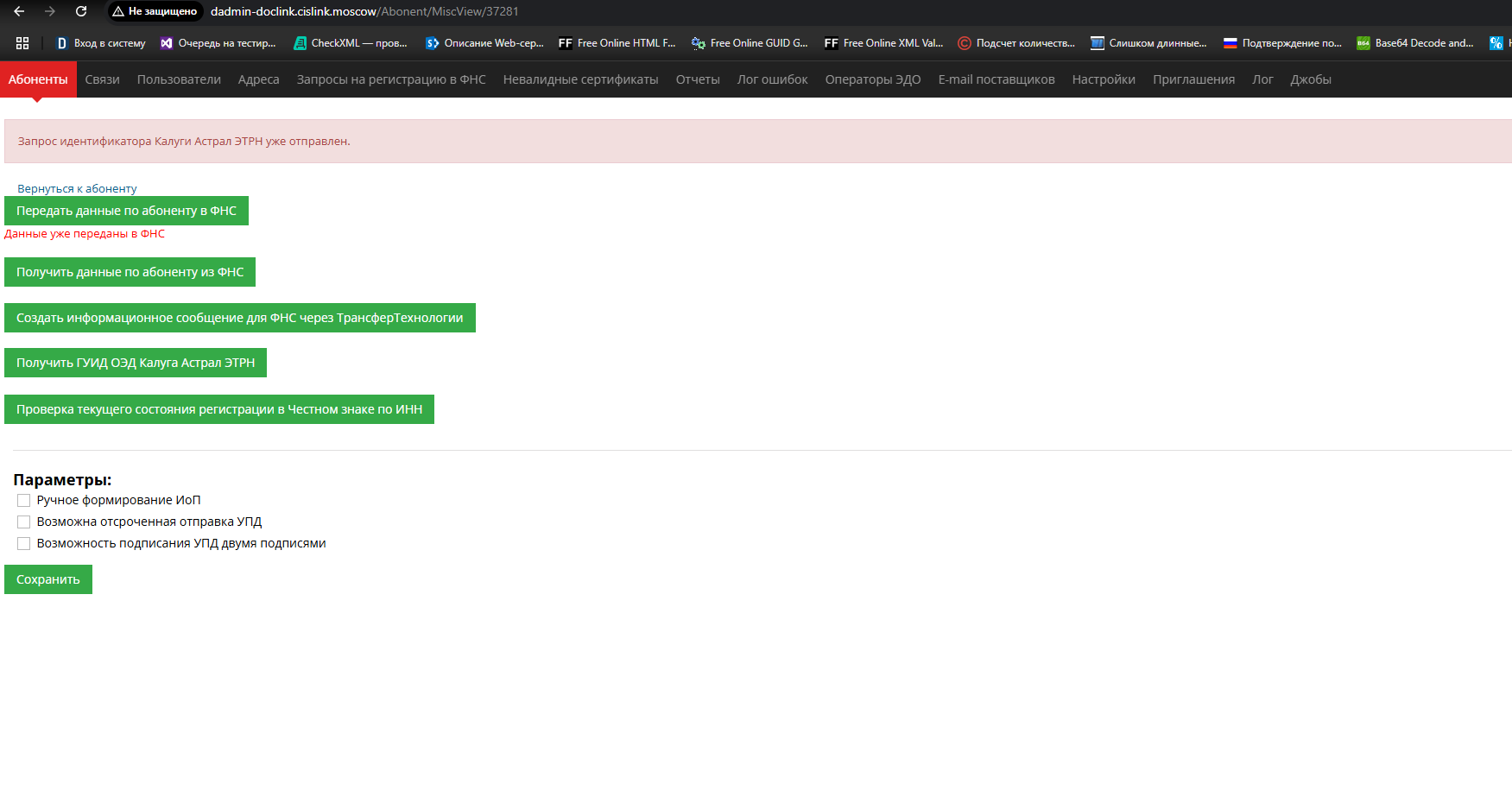Open 'Base64 Decode and...' bookmark
The image size is (1512, 797).
tap(1415, 42)
